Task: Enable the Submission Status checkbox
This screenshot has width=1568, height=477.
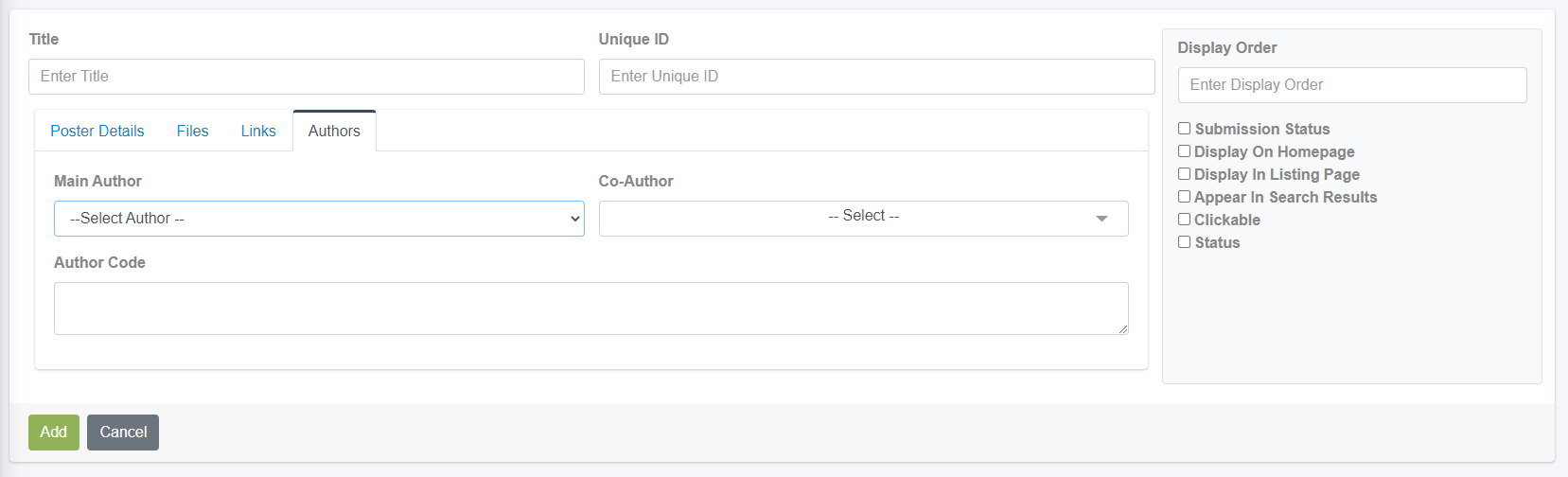Action: tap(1184, 129)
